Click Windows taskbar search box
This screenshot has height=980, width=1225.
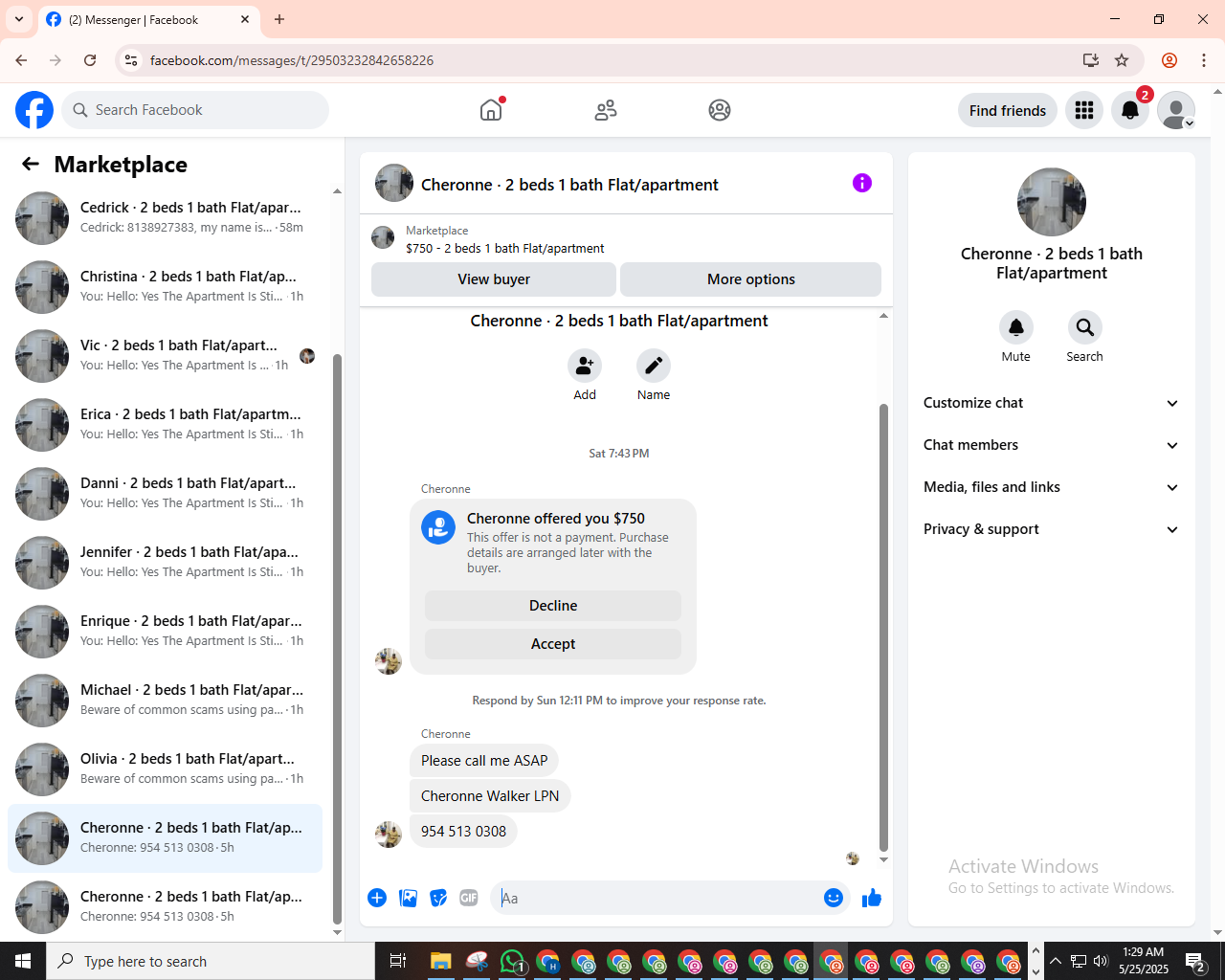(x=211, y=961)
